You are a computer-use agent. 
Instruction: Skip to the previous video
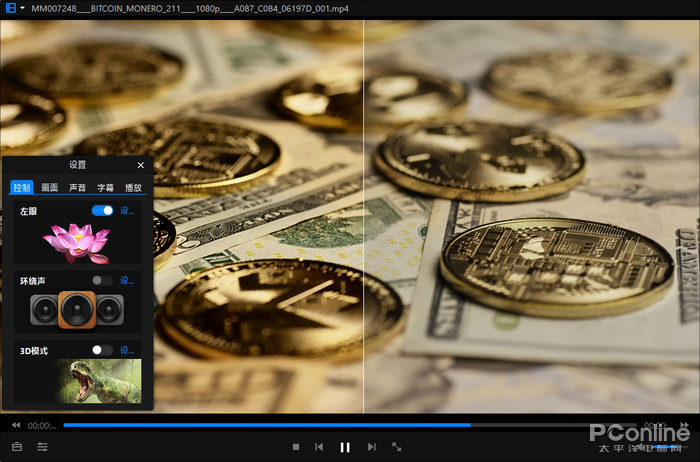319,447
